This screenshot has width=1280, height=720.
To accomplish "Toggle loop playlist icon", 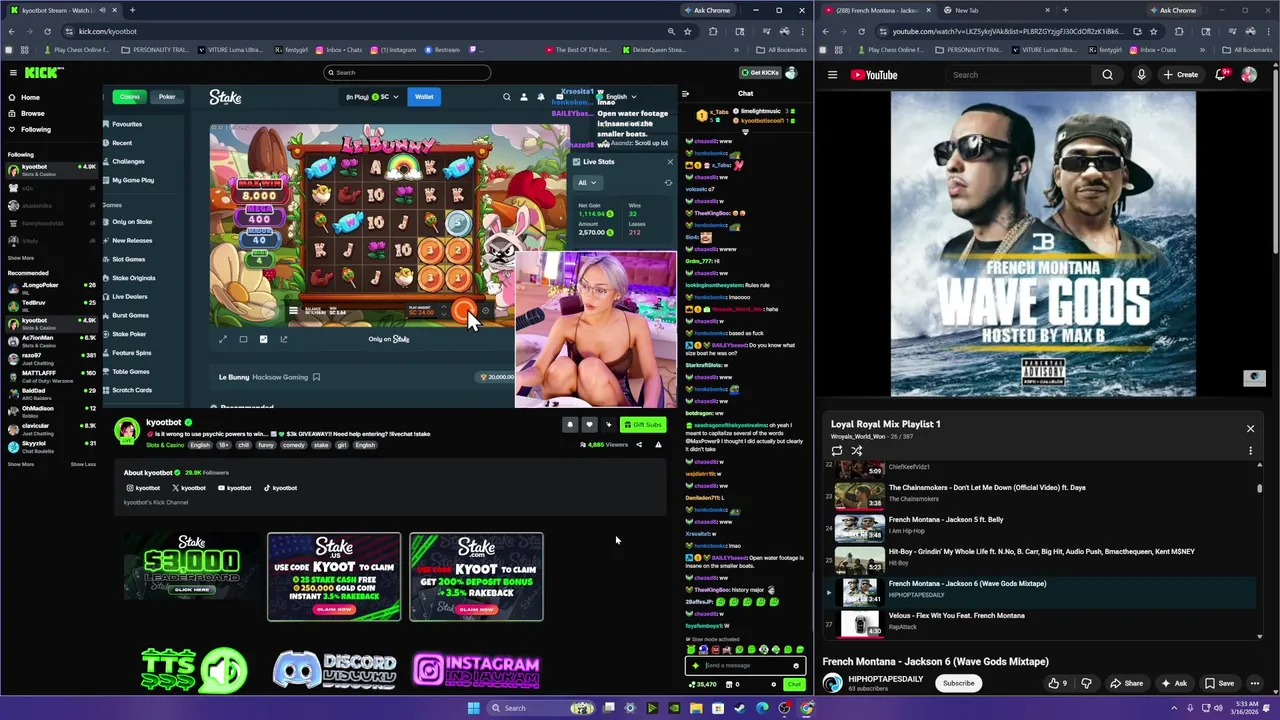I will [837, 451].
